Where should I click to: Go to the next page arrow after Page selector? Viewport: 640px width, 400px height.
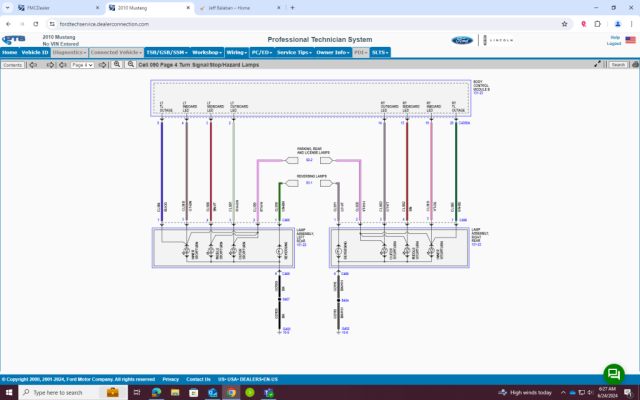pyautogui.click(x=102, y=65)
